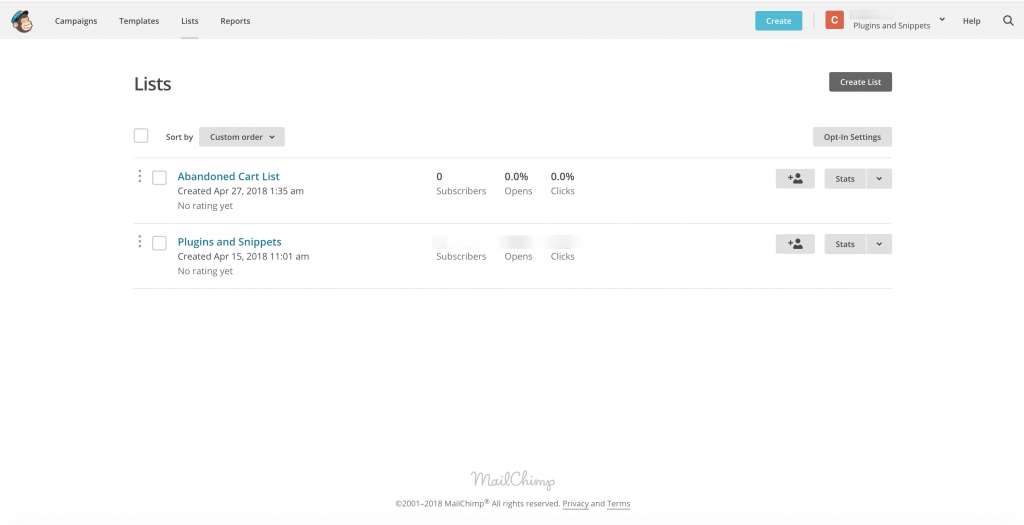This screenshot has height=525, width=1024.
Task: Click the Plugins and Snippets account name
Action: [x=891, y=26]
